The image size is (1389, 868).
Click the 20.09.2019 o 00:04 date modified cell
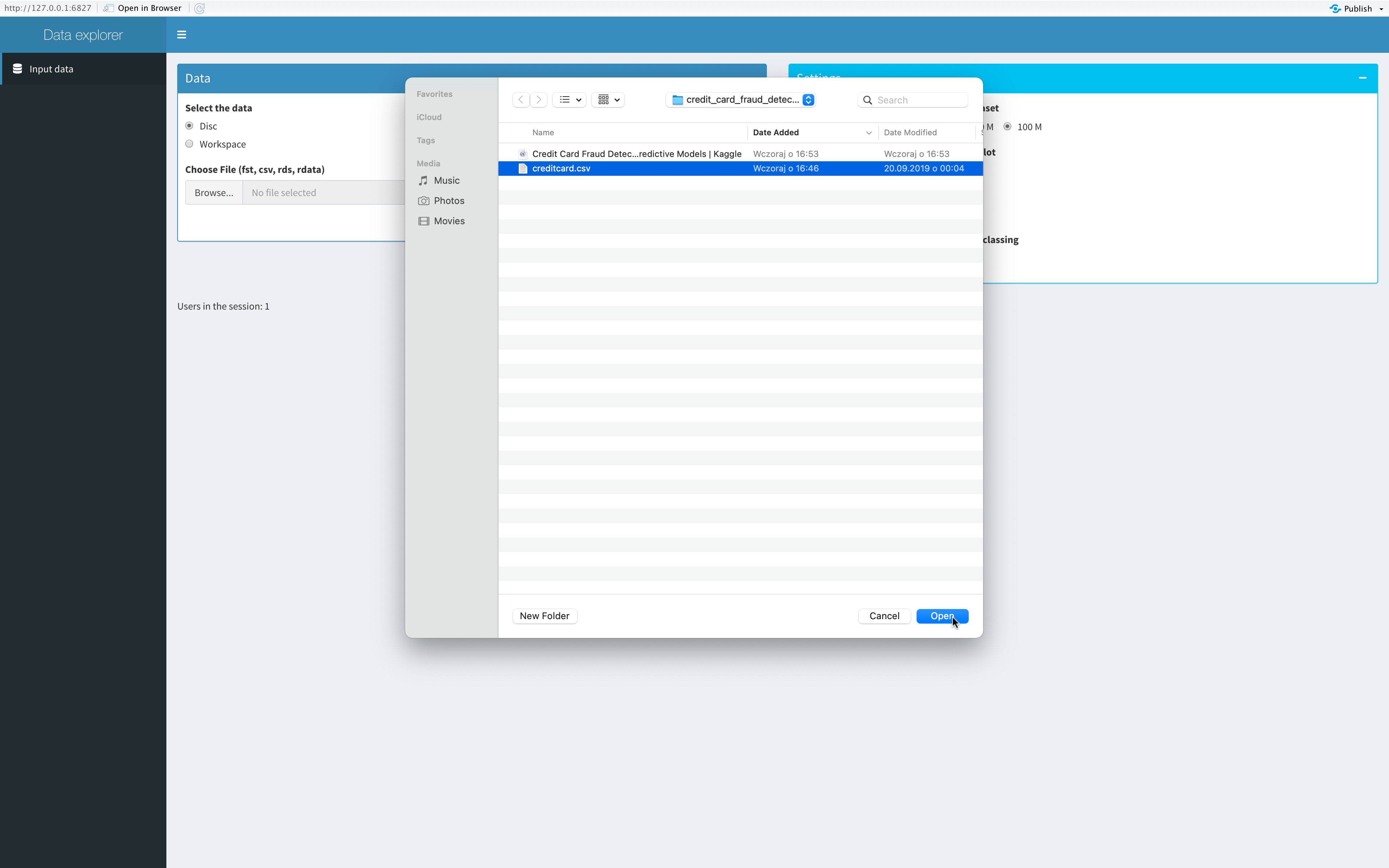[x=923, y=168]
